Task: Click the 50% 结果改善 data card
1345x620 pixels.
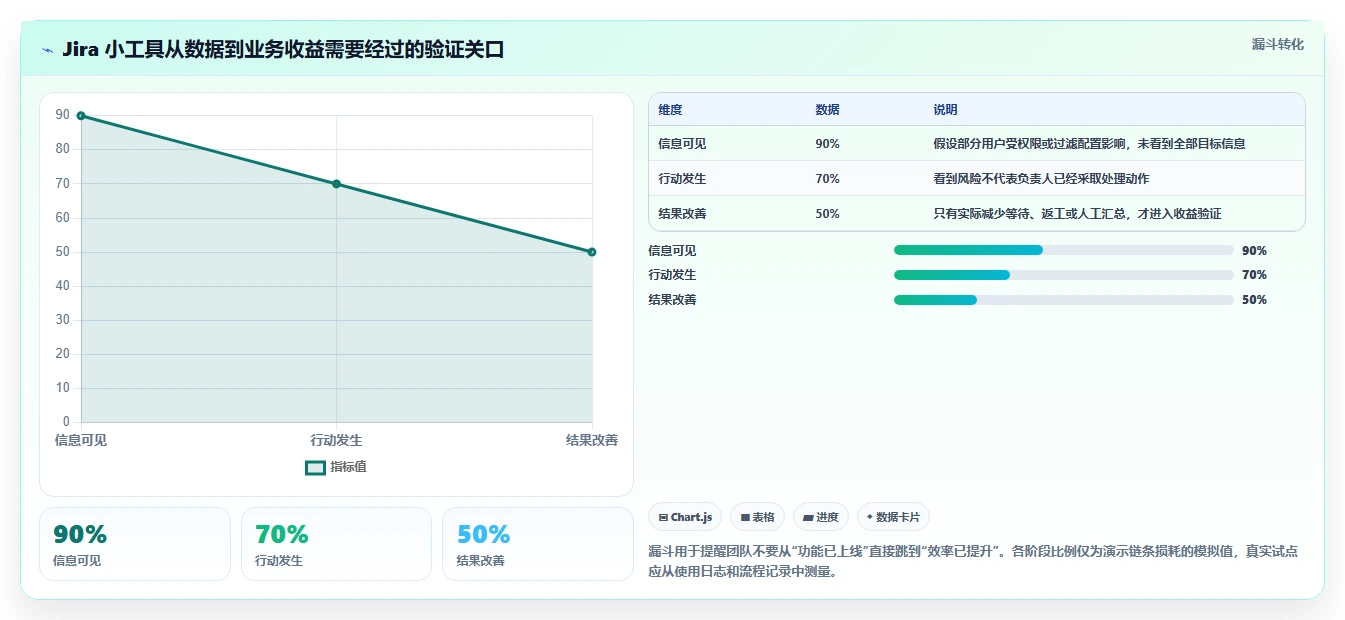Action: (538, 544)
